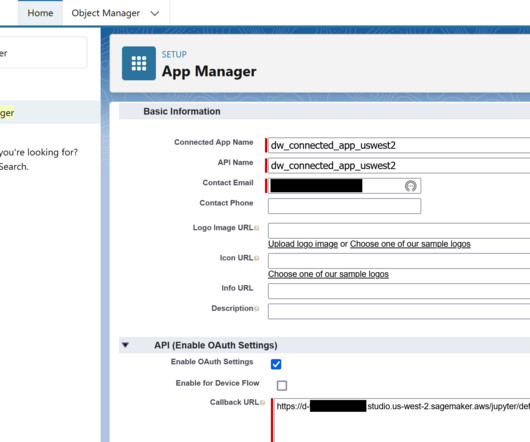The image size is (530, 442).
Task: Switch to the Home tab
Action: point(40,13)
